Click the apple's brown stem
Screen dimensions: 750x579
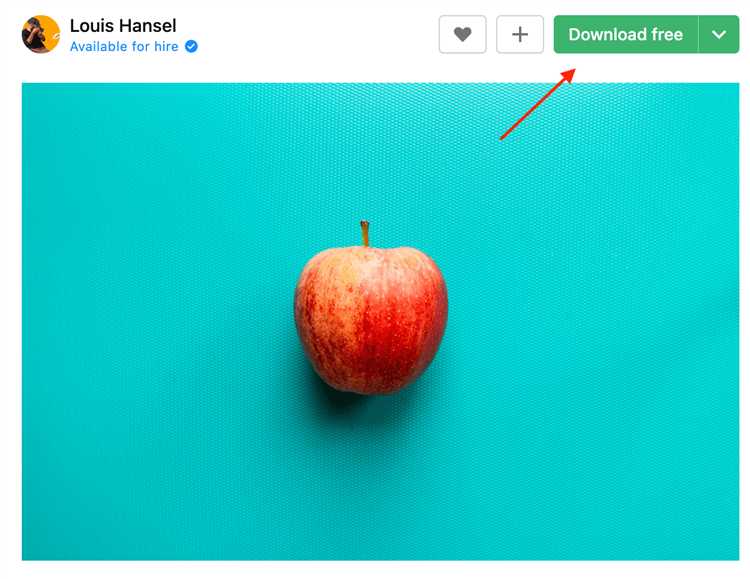[x=365, y=234]
